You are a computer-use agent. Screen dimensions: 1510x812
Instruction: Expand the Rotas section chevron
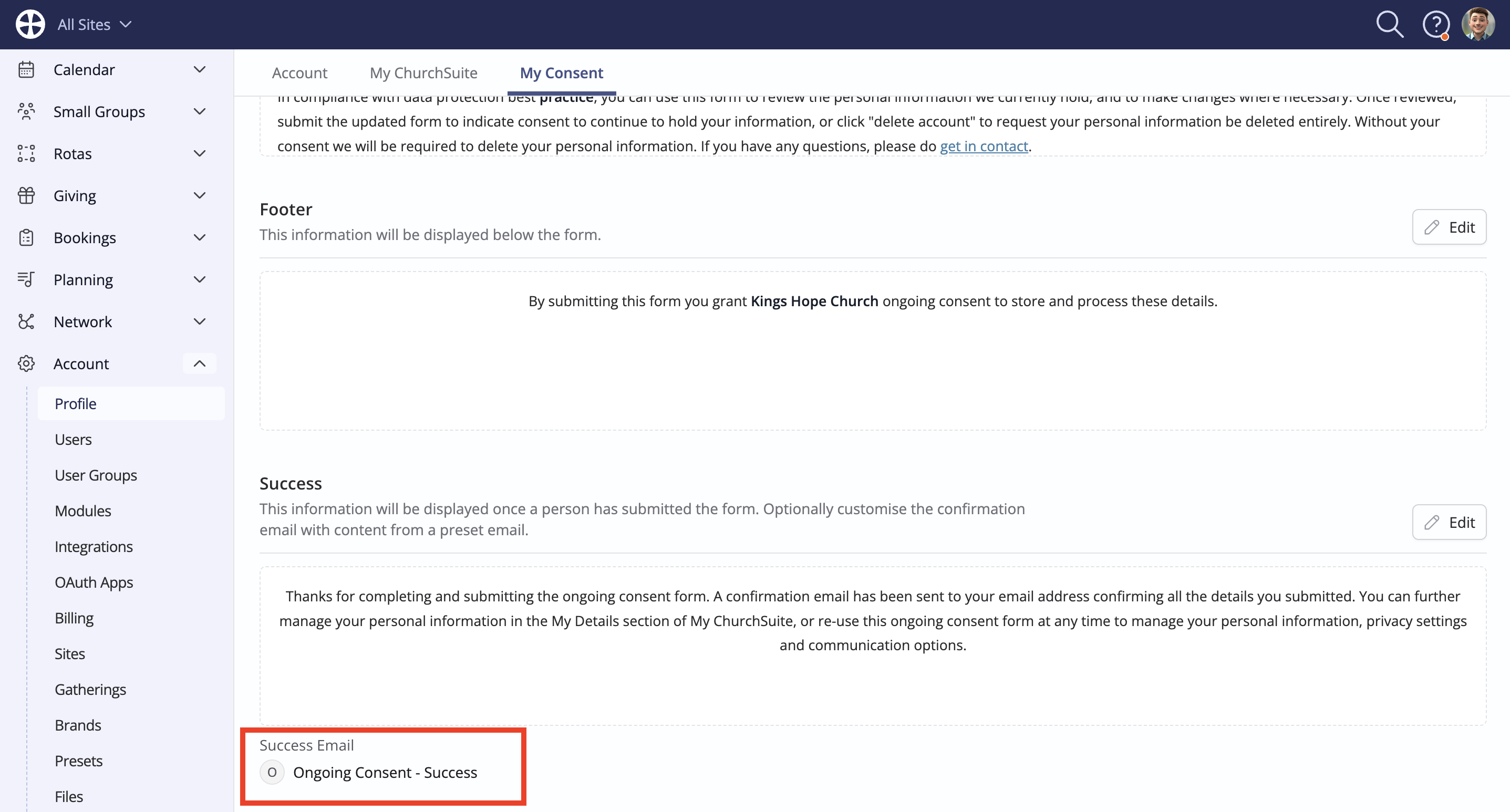coord(199,153)
